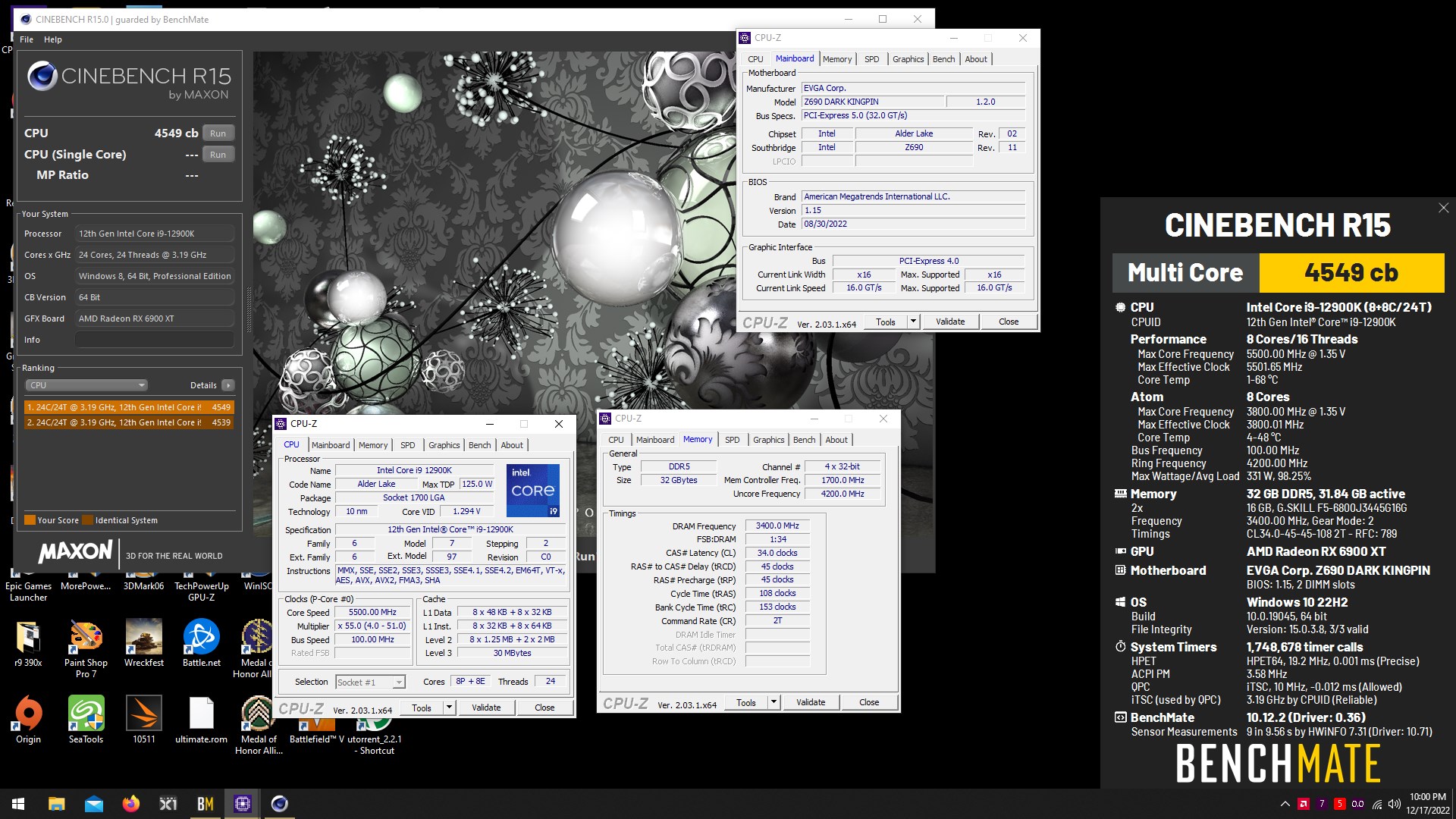Switch to Mainboard tab in CPU-Z CPU window
Screen dimensions: 1456x819
click(x=331, y=445)
